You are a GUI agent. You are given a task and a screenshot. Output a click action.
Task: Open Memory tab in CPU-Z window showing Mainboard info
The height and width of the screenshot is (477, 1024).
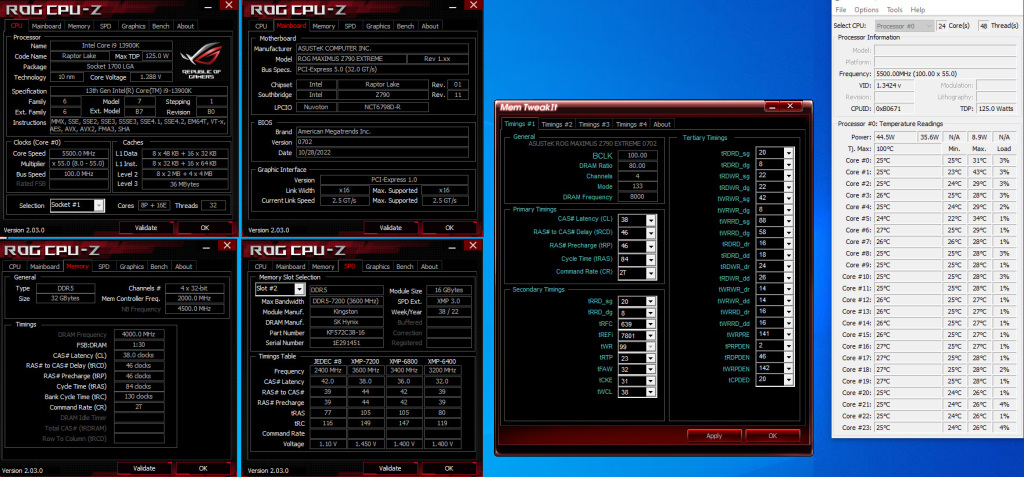pos(323,26)
